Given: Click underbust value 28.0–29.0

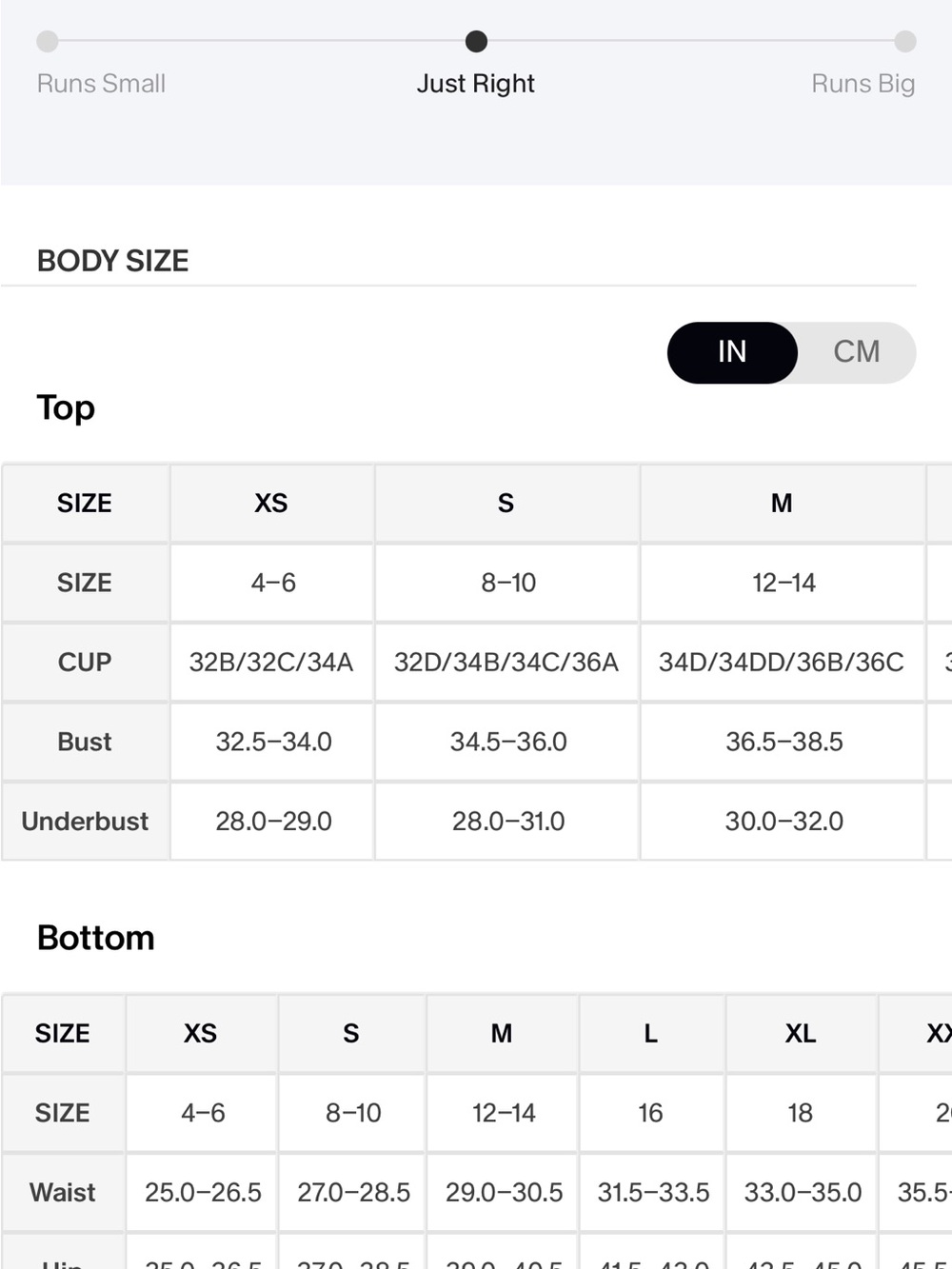Looking at the screenshot, I should tap(273, 821).
